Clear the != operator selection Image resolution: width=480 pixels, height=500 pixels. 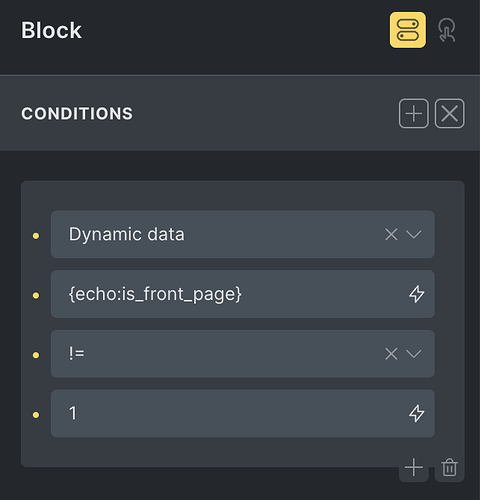pos(391,354)
